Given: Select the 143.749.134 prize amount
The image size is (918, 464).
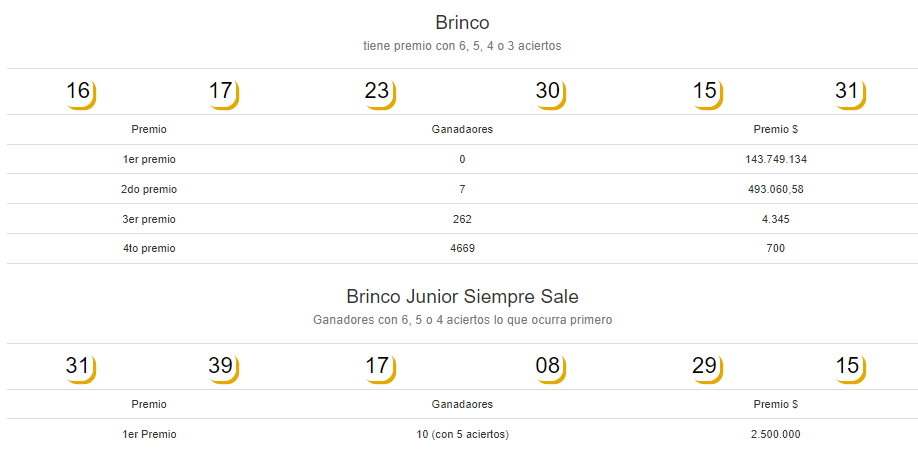Looking at the screenshot, I should point(776,159).
